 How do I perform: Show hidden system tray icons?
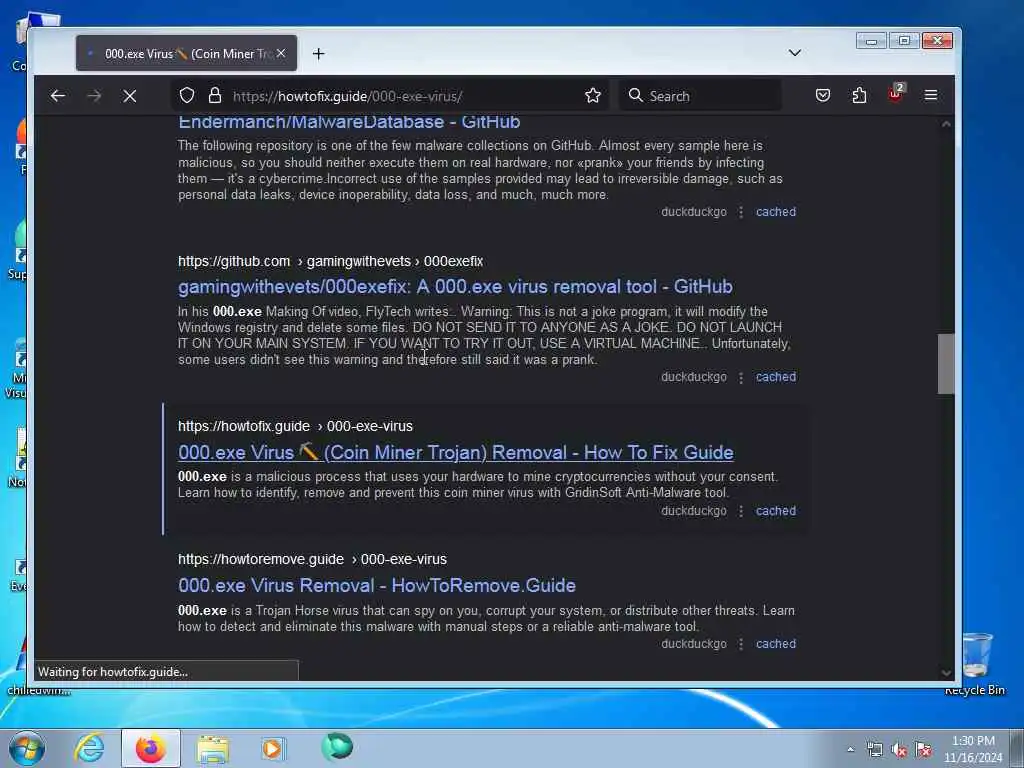click(x=850, y=750)
